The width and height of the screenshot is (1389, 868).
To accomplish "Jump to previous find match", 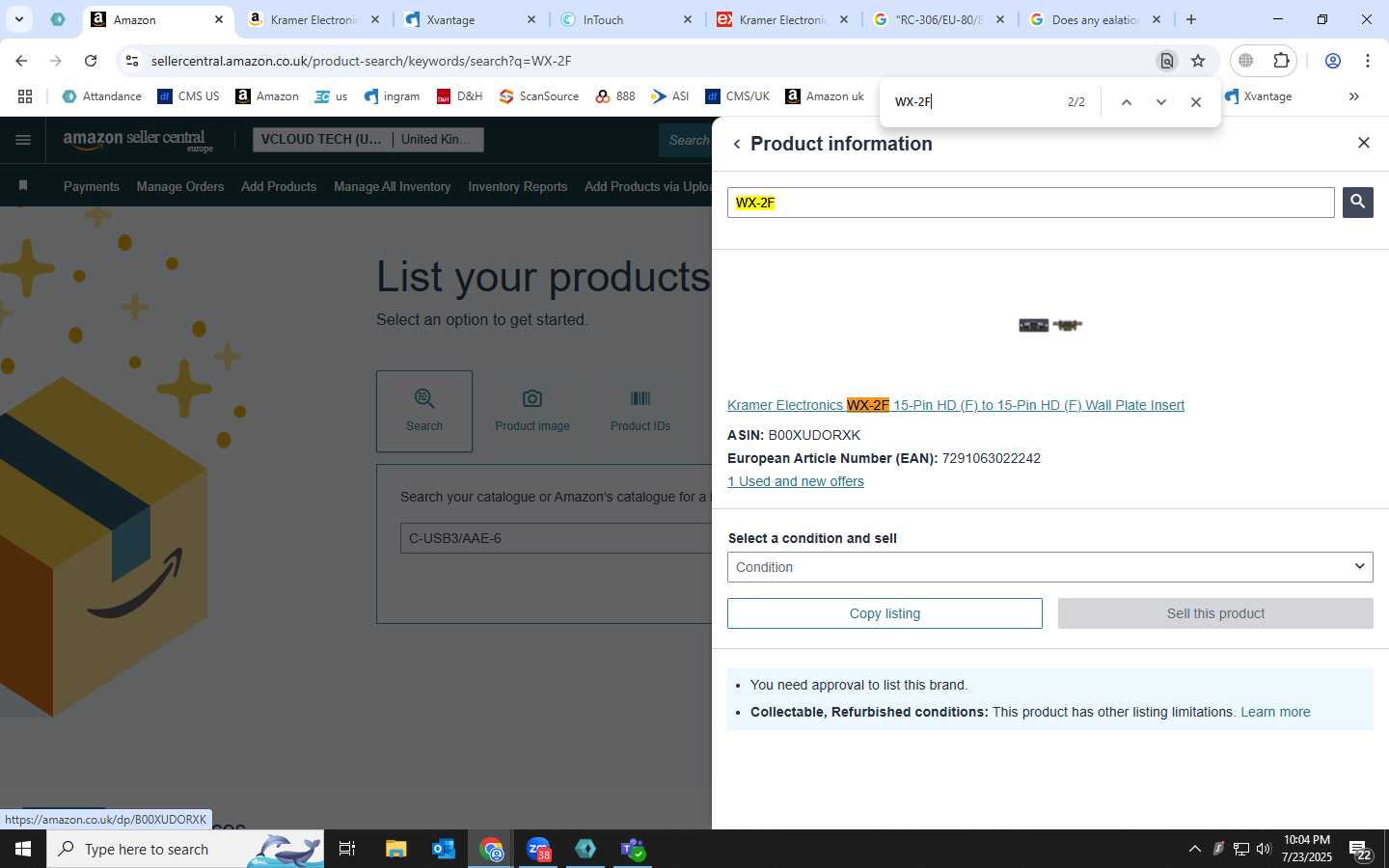I will [x=1126, y=102].
